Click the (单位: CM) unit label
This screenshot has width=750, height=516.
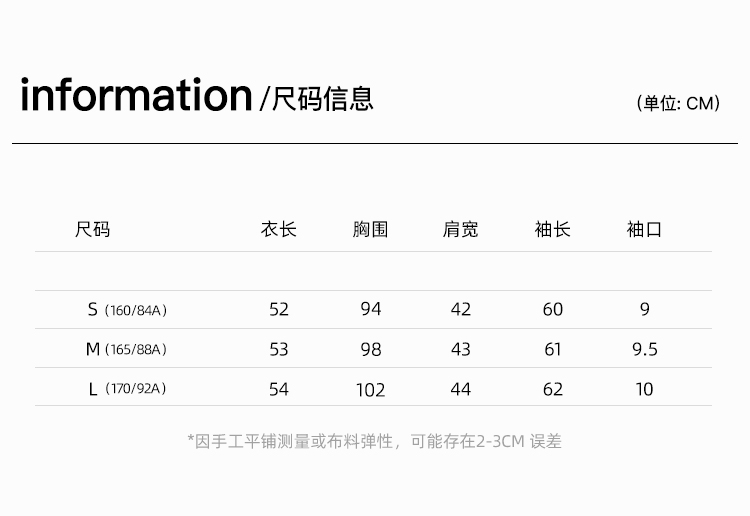[x=678, y=103]
